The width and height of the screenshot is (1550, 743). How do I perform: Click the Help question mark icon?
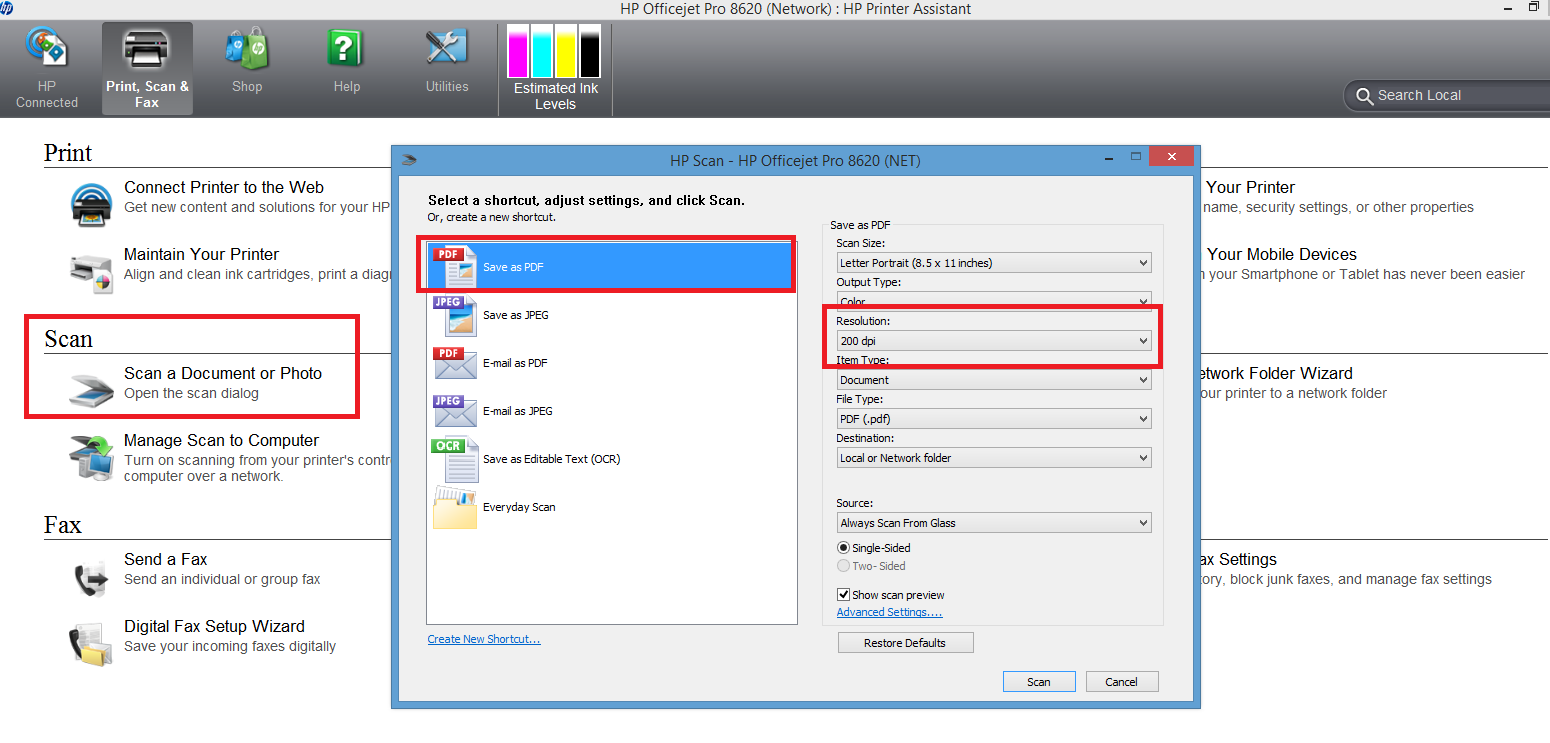tap(346, 49)
